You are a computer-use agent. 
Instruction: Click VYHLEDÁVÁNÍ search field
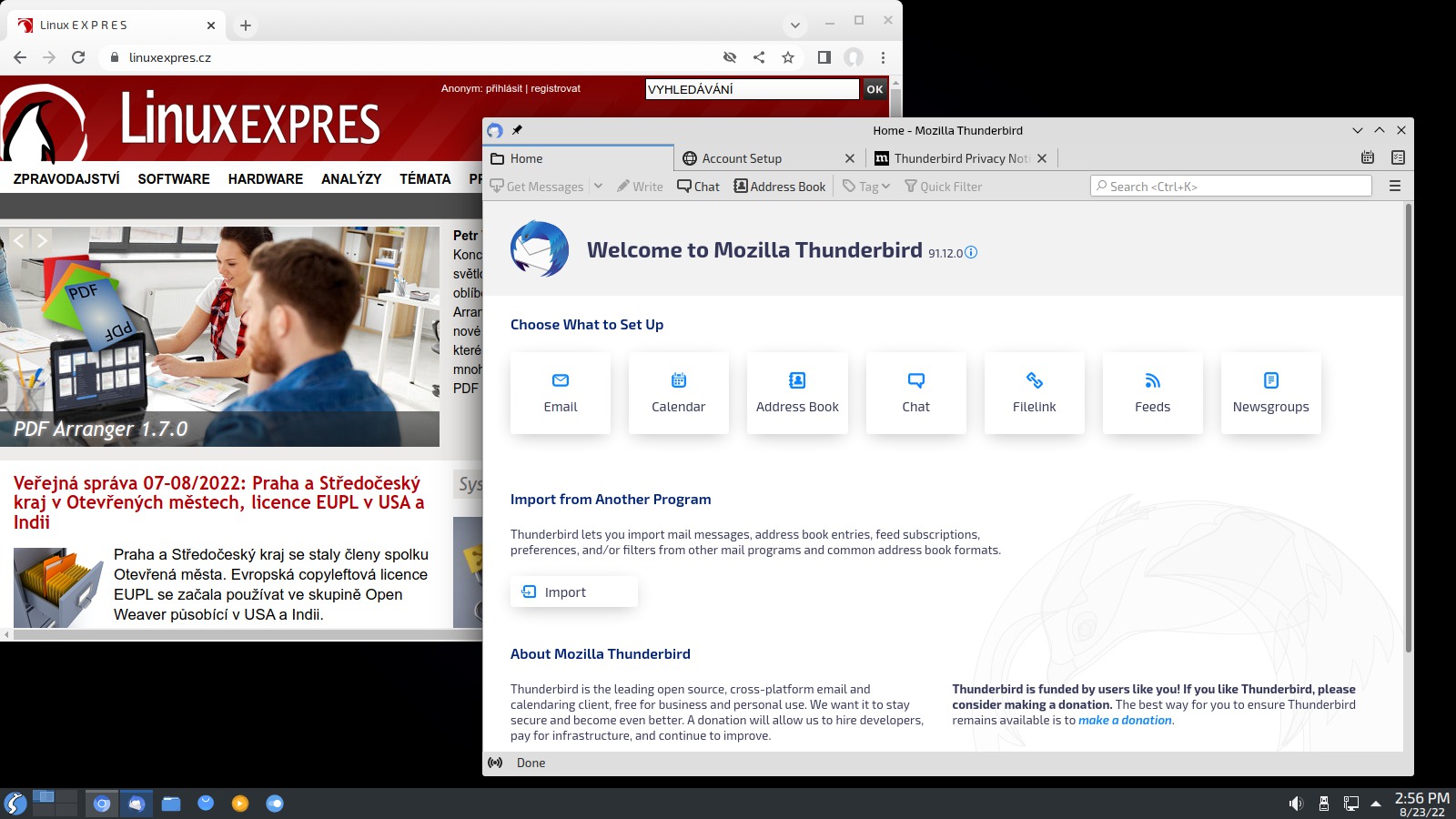[x=752, y=89]
